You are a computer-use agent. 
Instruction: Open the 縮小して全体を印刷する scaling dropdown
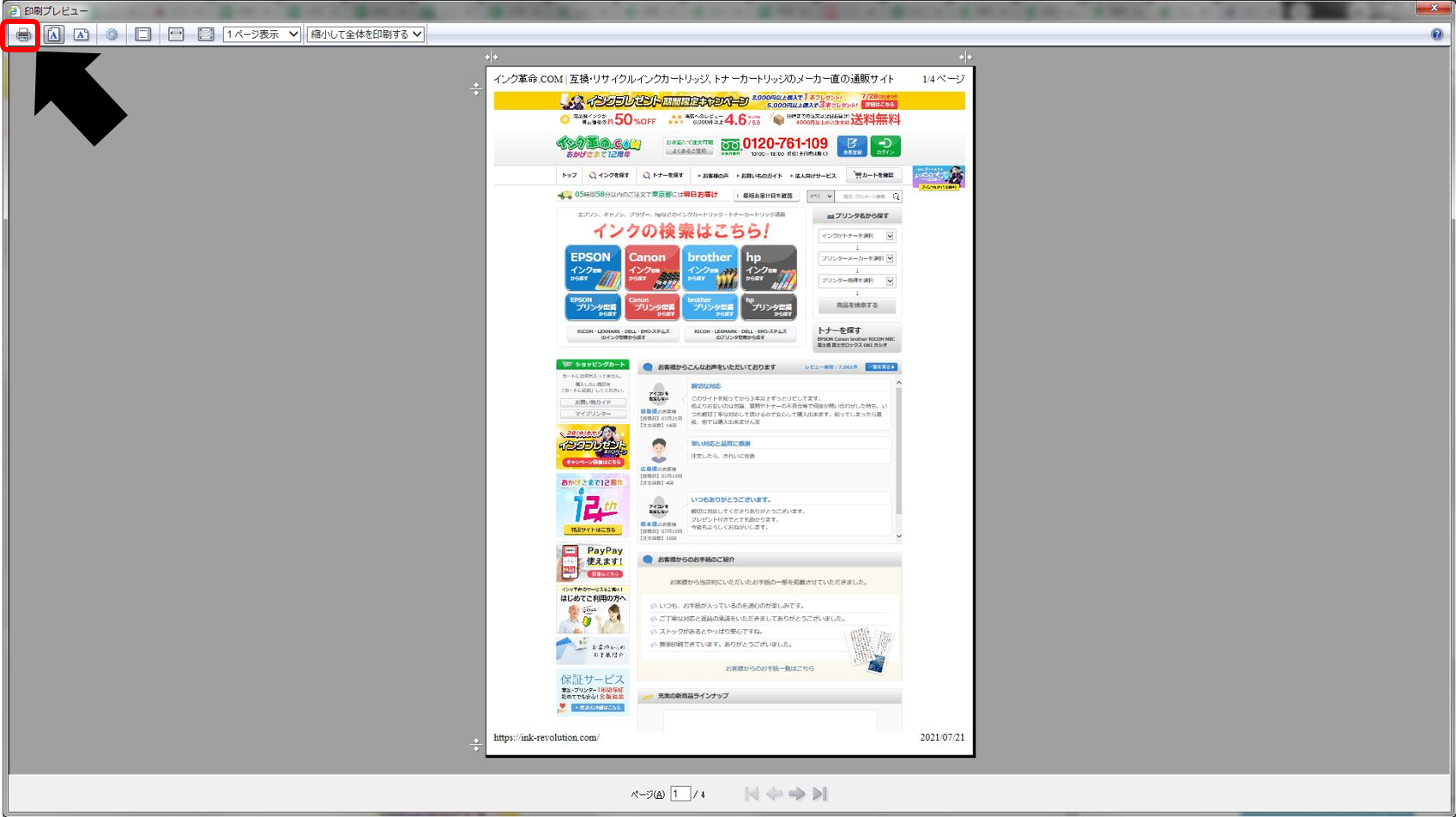pyautogui.click(x=366, y=34)
